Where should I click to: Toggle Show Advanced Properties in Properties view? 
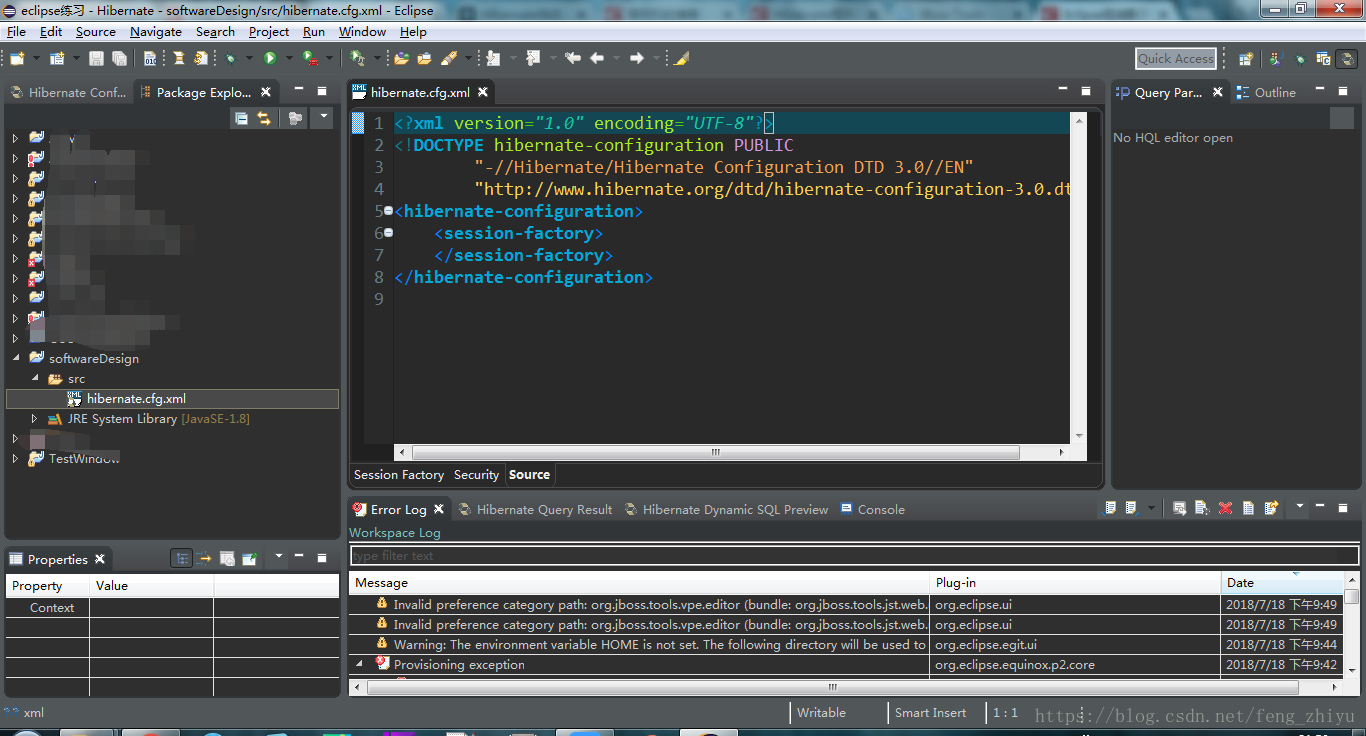204,558
